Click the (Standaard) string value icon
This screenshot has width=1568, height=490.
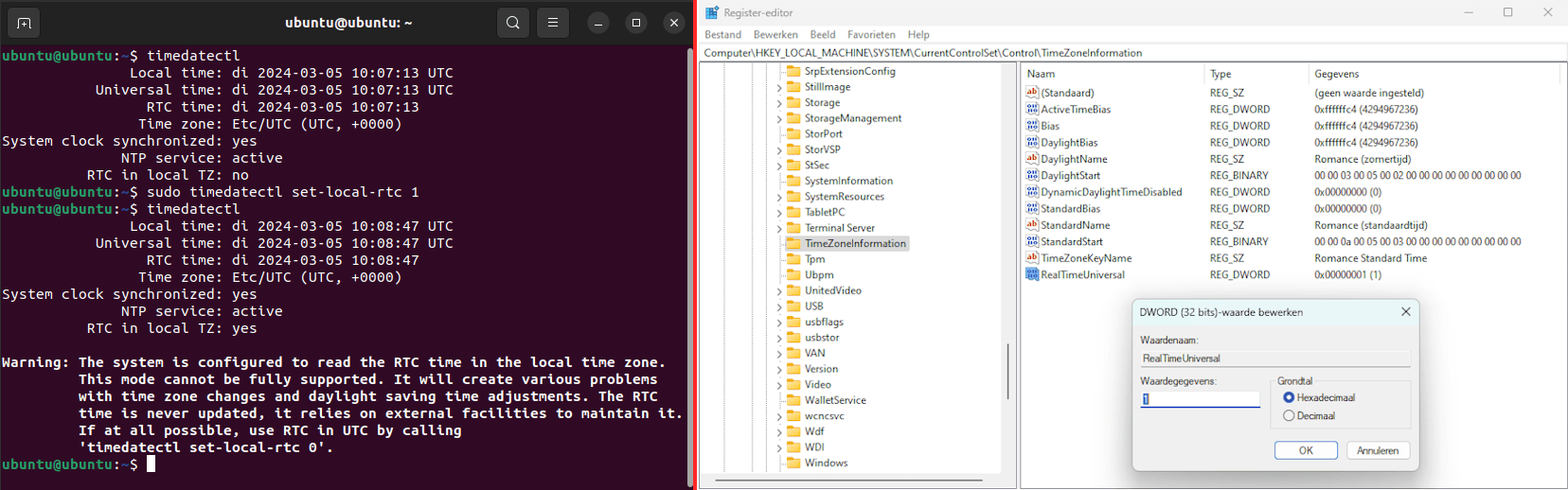point(1032,93)
